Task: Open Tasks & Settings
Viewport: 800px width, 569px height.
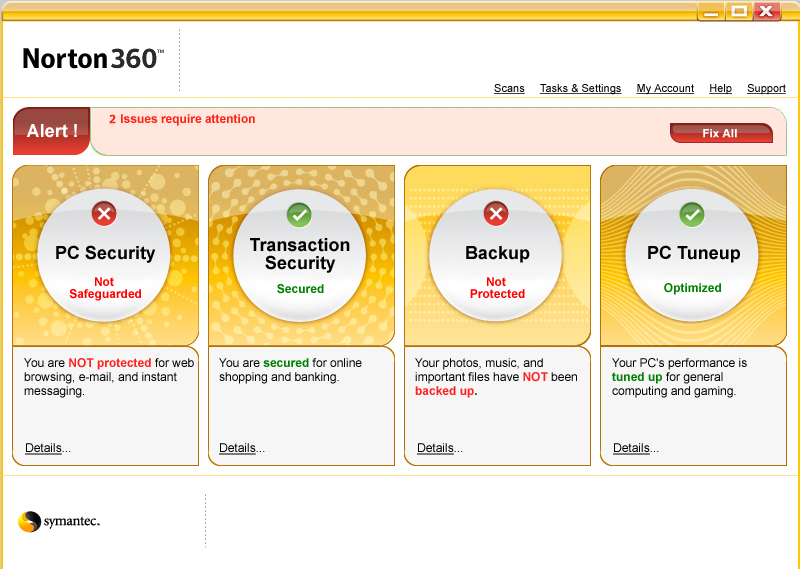Action: point(581,88)
